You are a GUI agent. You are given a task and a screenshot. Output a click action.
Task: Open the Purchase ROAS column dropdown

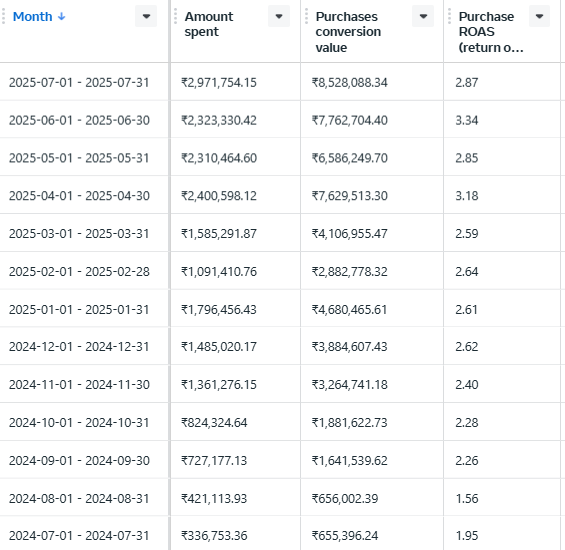[x=539, y=16]
